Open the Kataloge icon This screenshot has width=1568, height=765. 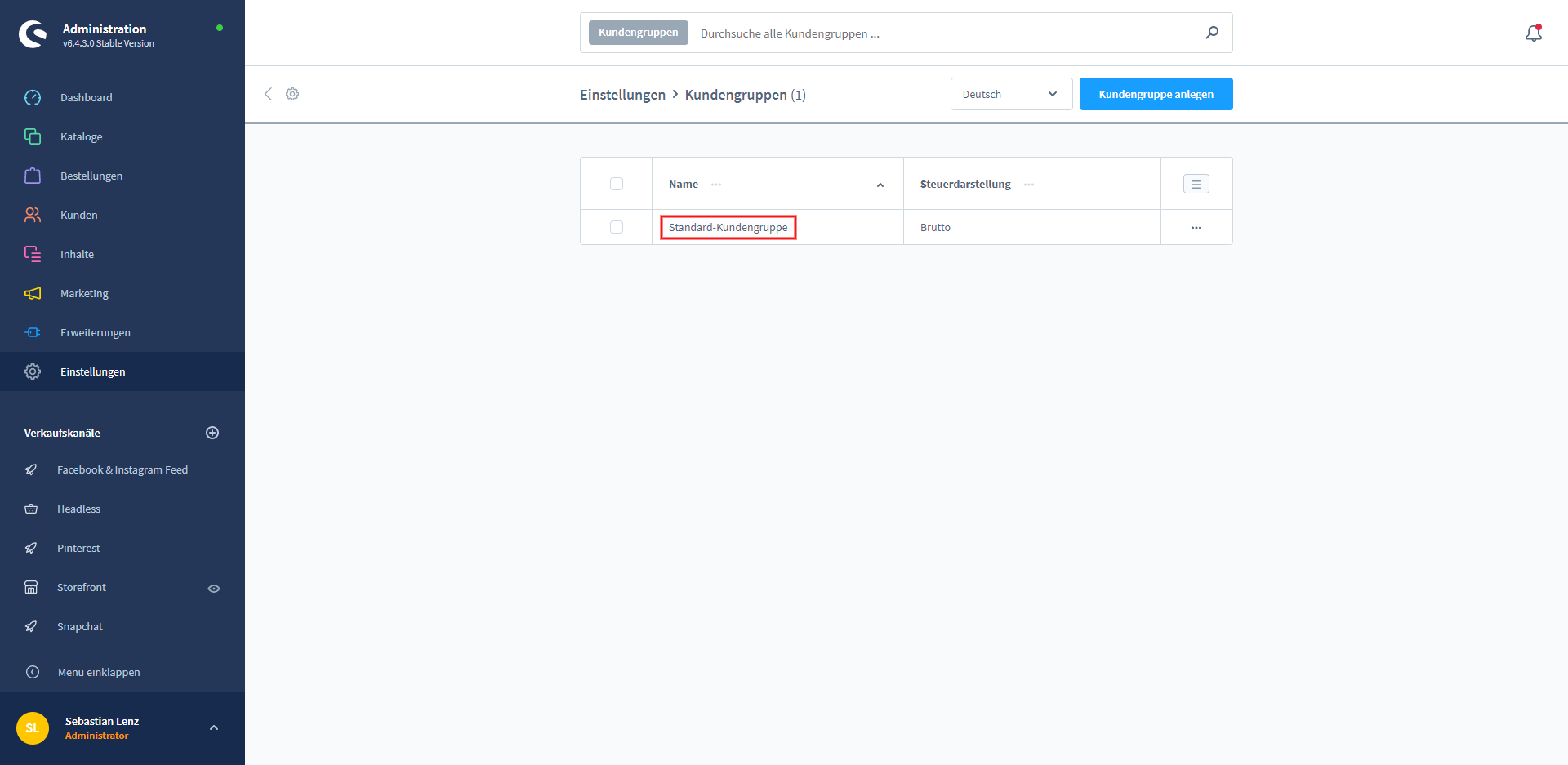click(33, 136)
